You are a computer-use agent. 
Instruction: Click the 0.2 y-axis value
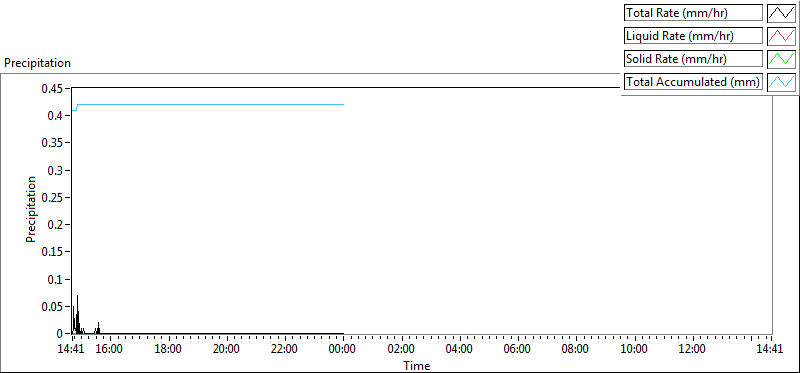(55, 225)
